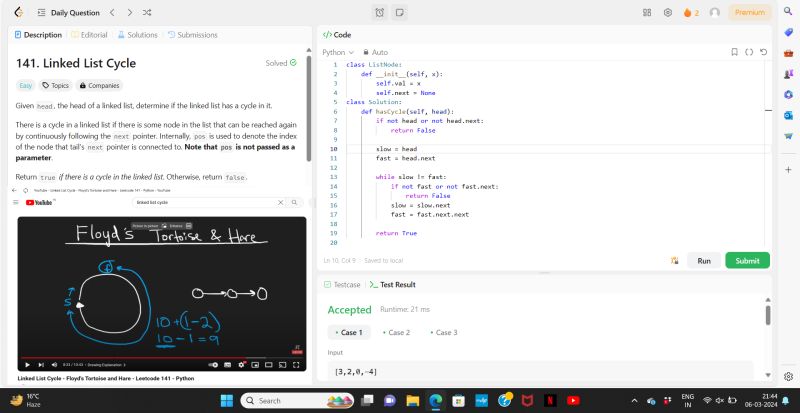This screenshot has height=413, width=800.
Task: Open the layout grid icon
Action: [x=647, y=13]
